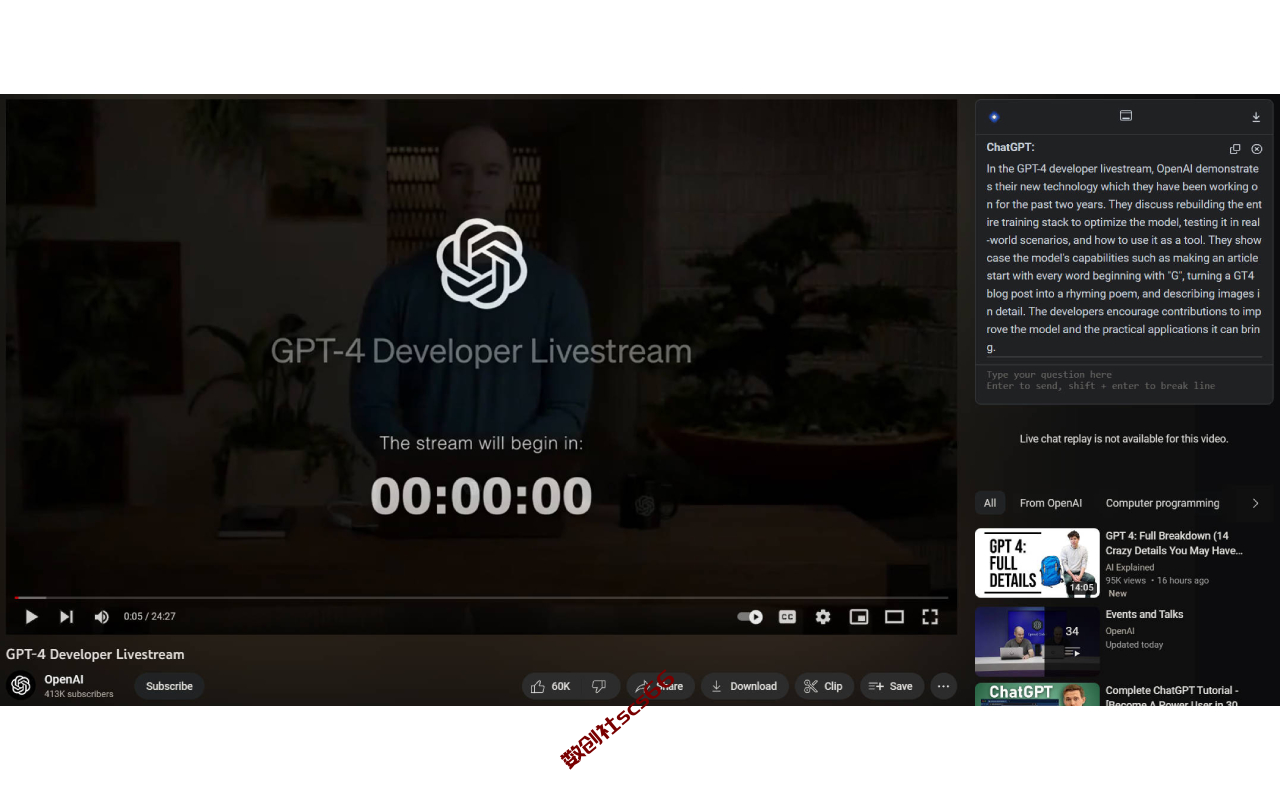Enter full screen mode
Image resolution: width=1280 pixels, height=800 pixels.
pyautogui.click(x=930, y=617)
